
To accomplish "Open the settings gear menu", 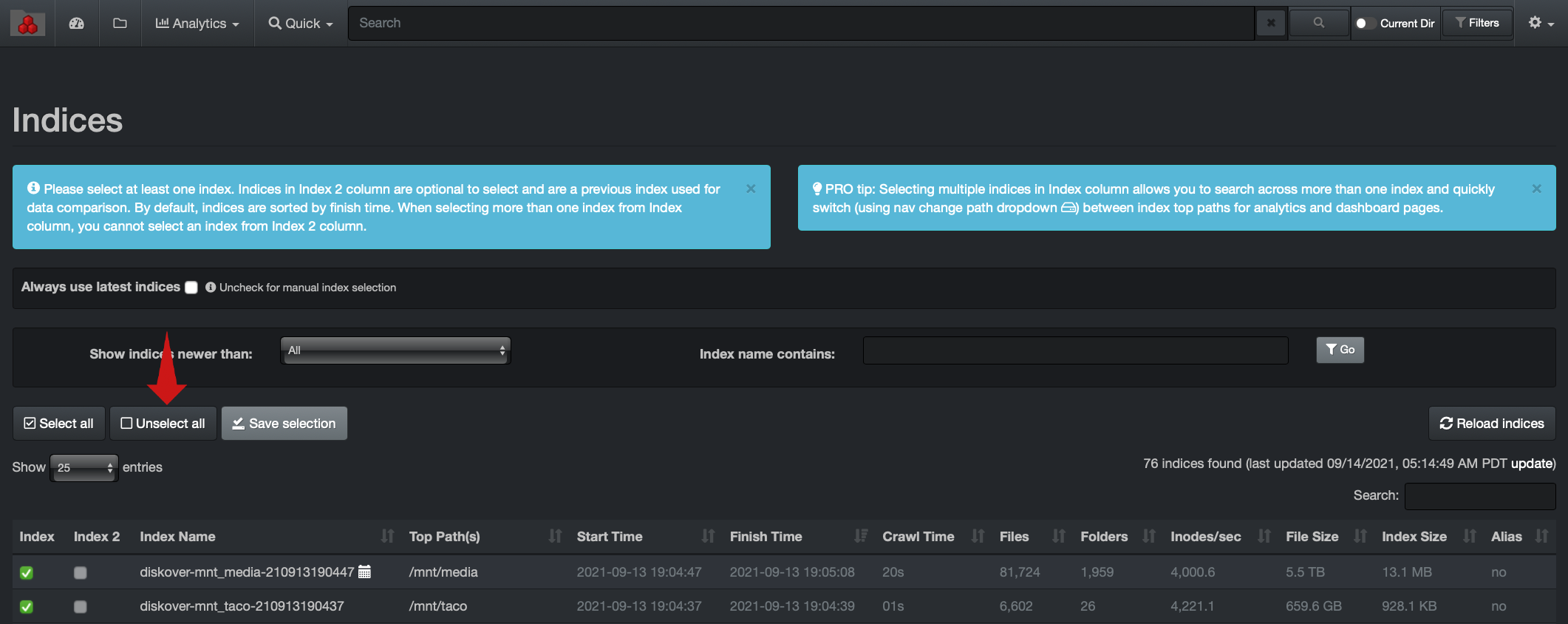I will coord(1540,24).
